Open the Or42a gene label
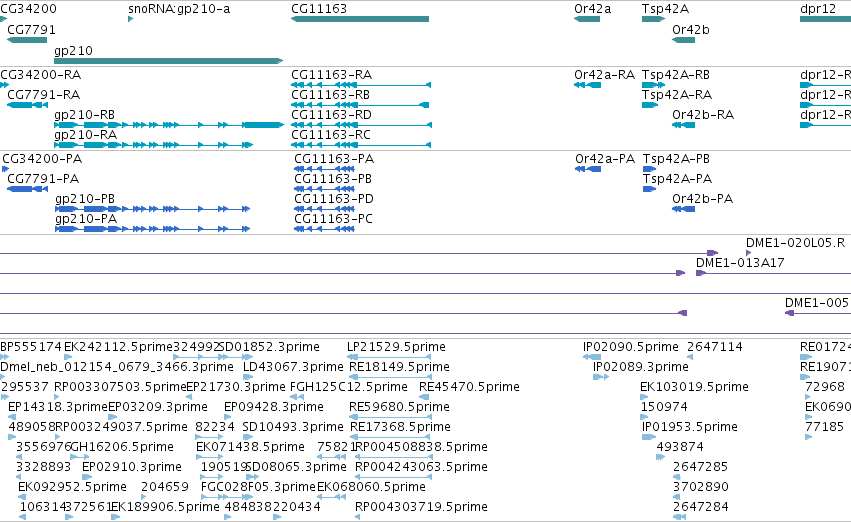This screenshot has height=522, width=851. [x=593, y=9]
